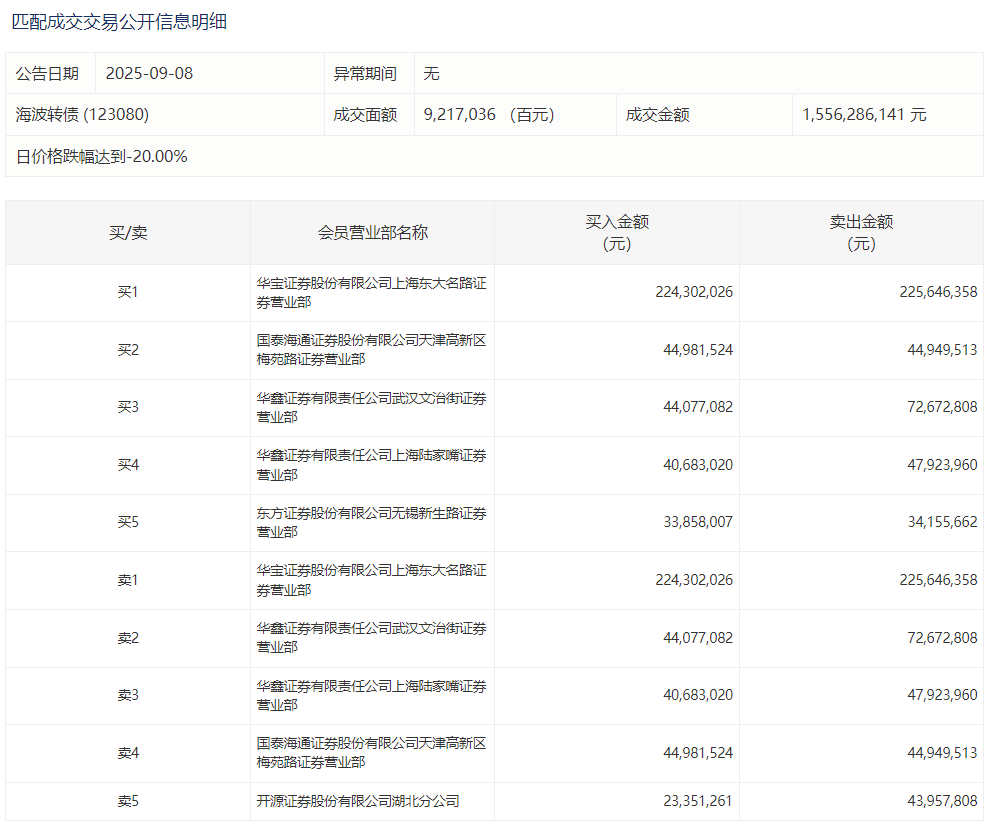990x828 pixels.
Task: Select the 卖3 row label
Action: (x=128, y=696)
